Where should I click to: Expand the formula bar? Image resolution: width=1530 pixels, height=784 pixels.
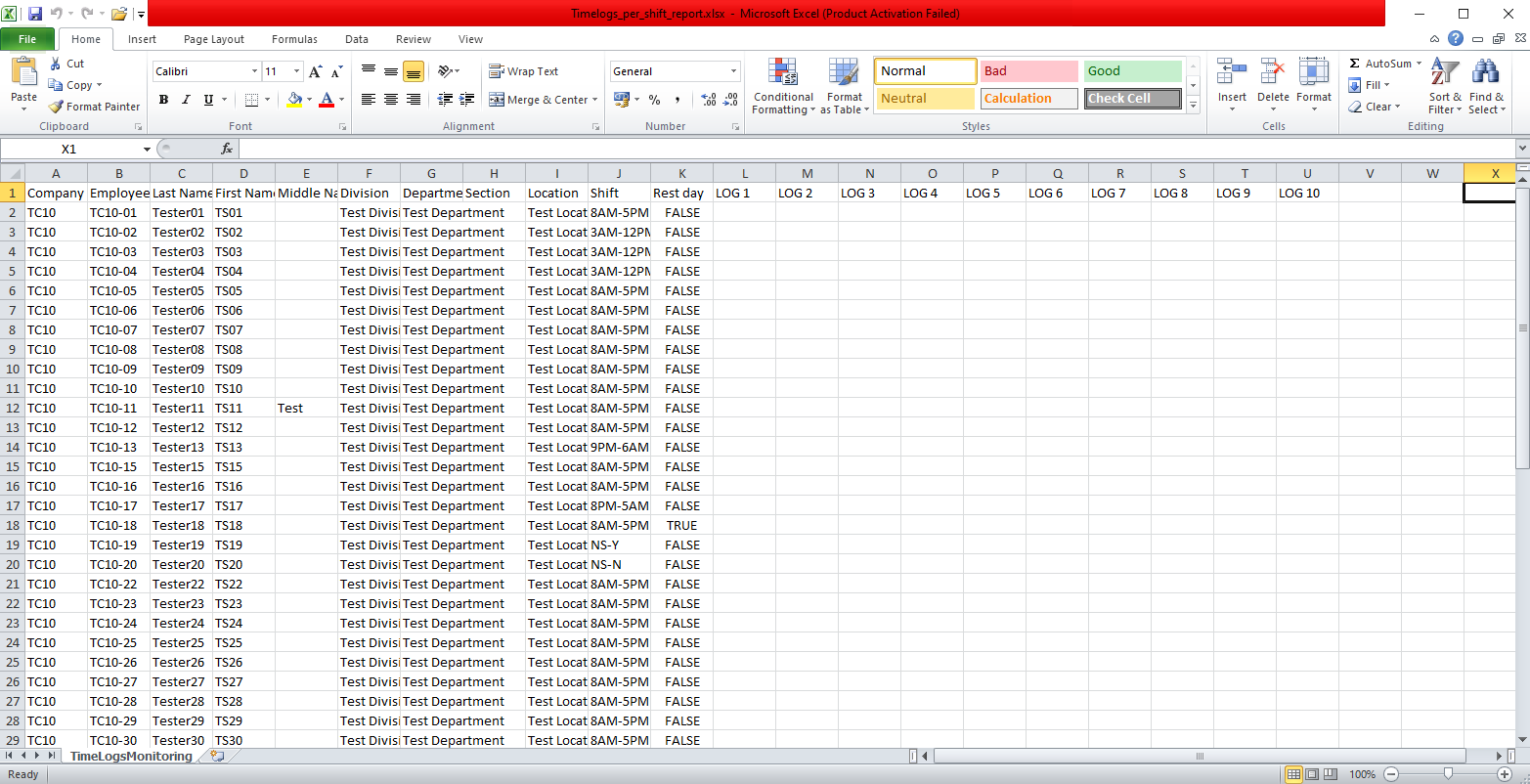click(x=1521, y=149)
